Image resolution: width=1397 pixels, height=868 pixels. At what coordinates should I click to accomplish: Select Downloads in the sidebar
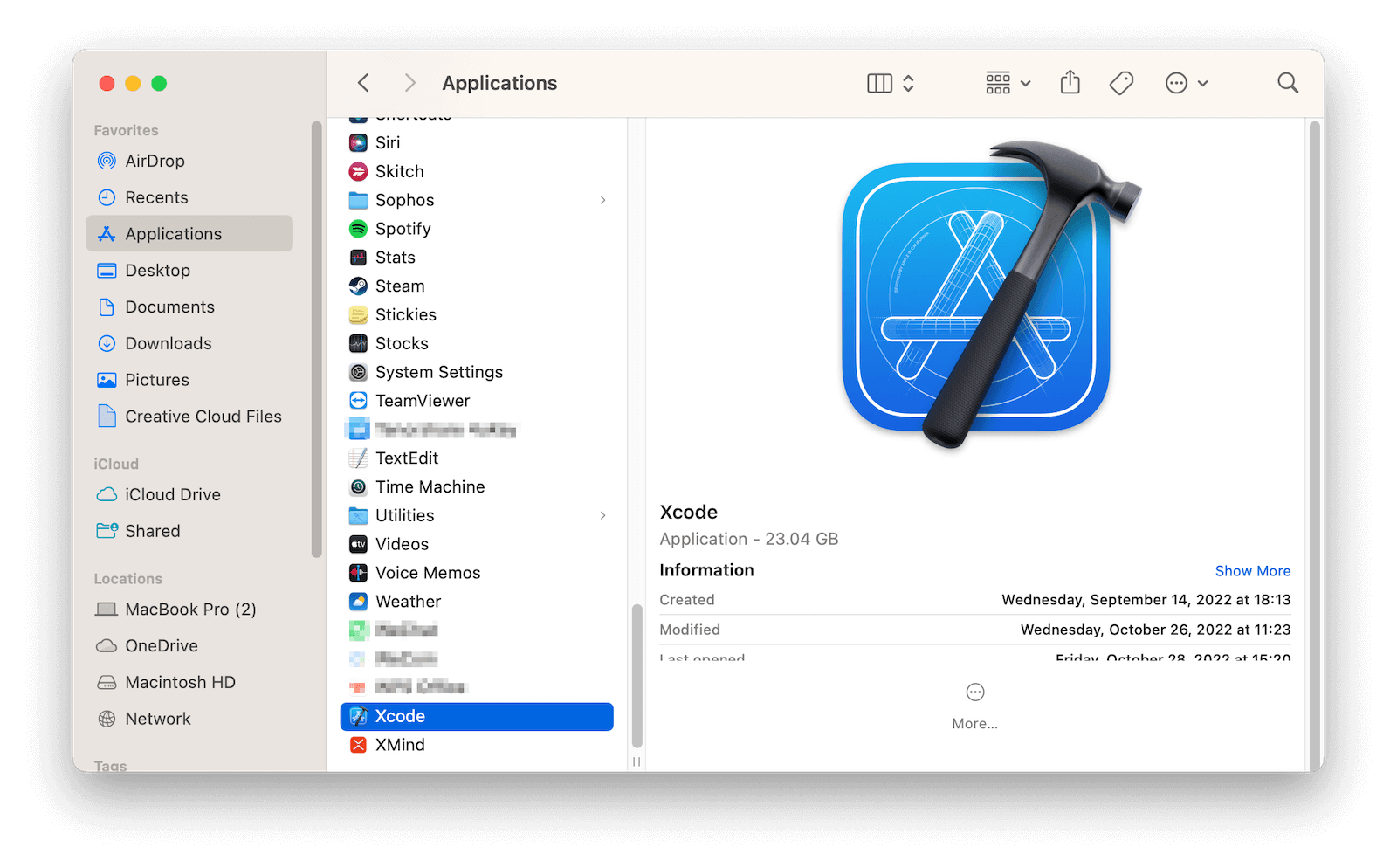(x=166, y=343)
